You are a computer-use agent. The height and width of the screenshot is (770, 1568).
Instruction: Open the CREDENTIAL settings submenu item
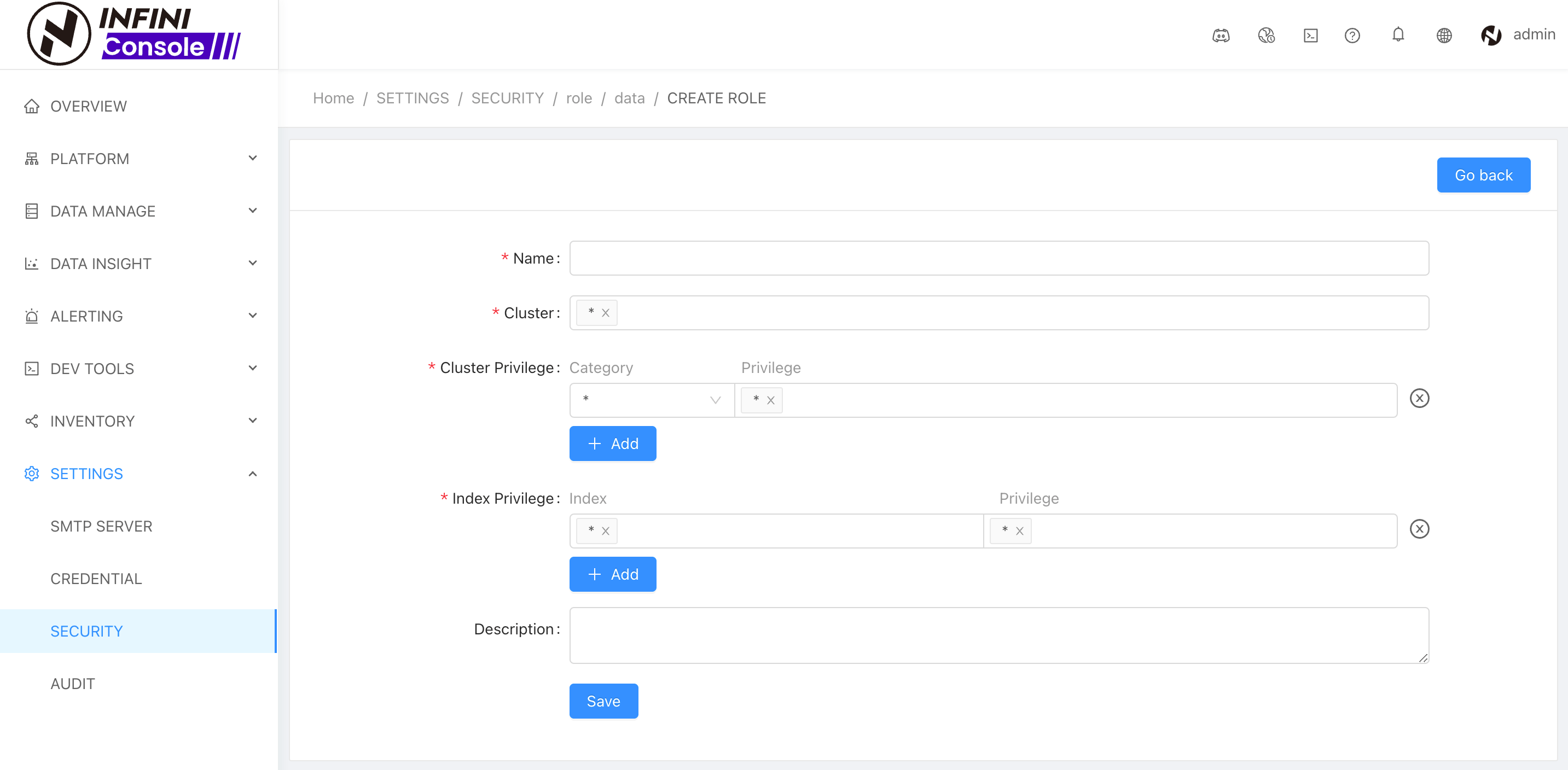(x=96, y=579)
